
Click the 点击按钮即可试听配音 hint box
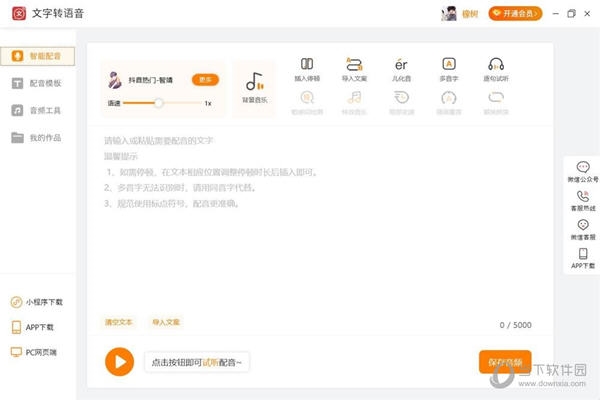pyautogui.click(x=197, y=362)
